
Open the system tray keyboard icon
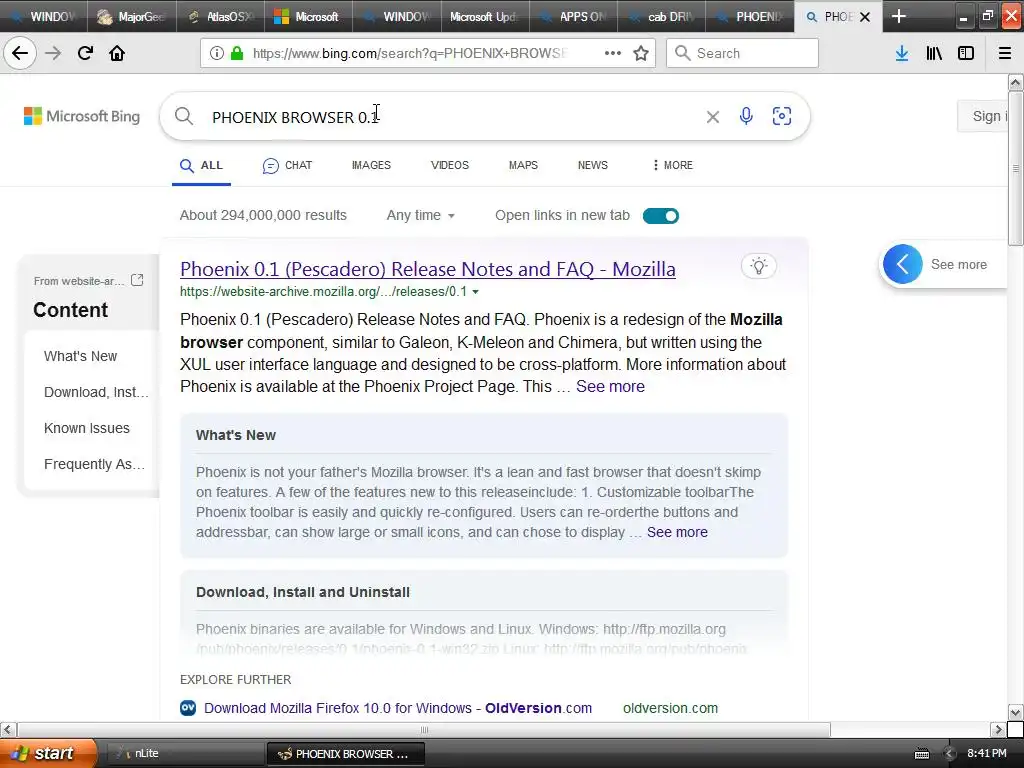[x=921, y=754]
